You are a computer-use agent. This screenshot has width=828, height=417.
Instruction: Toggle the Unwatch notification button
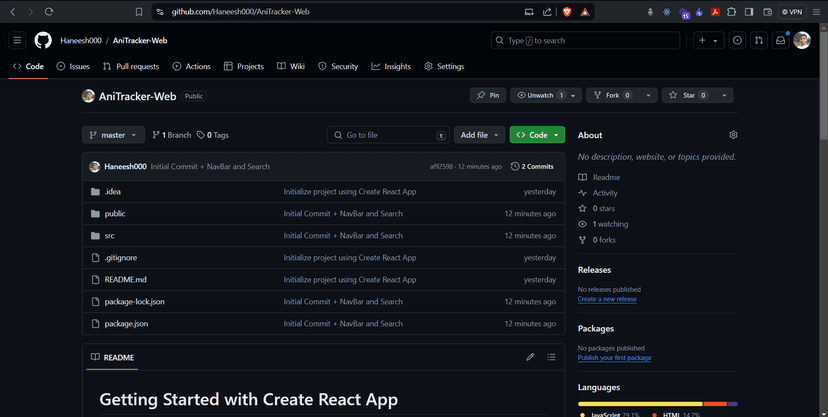tap(540, 95)
